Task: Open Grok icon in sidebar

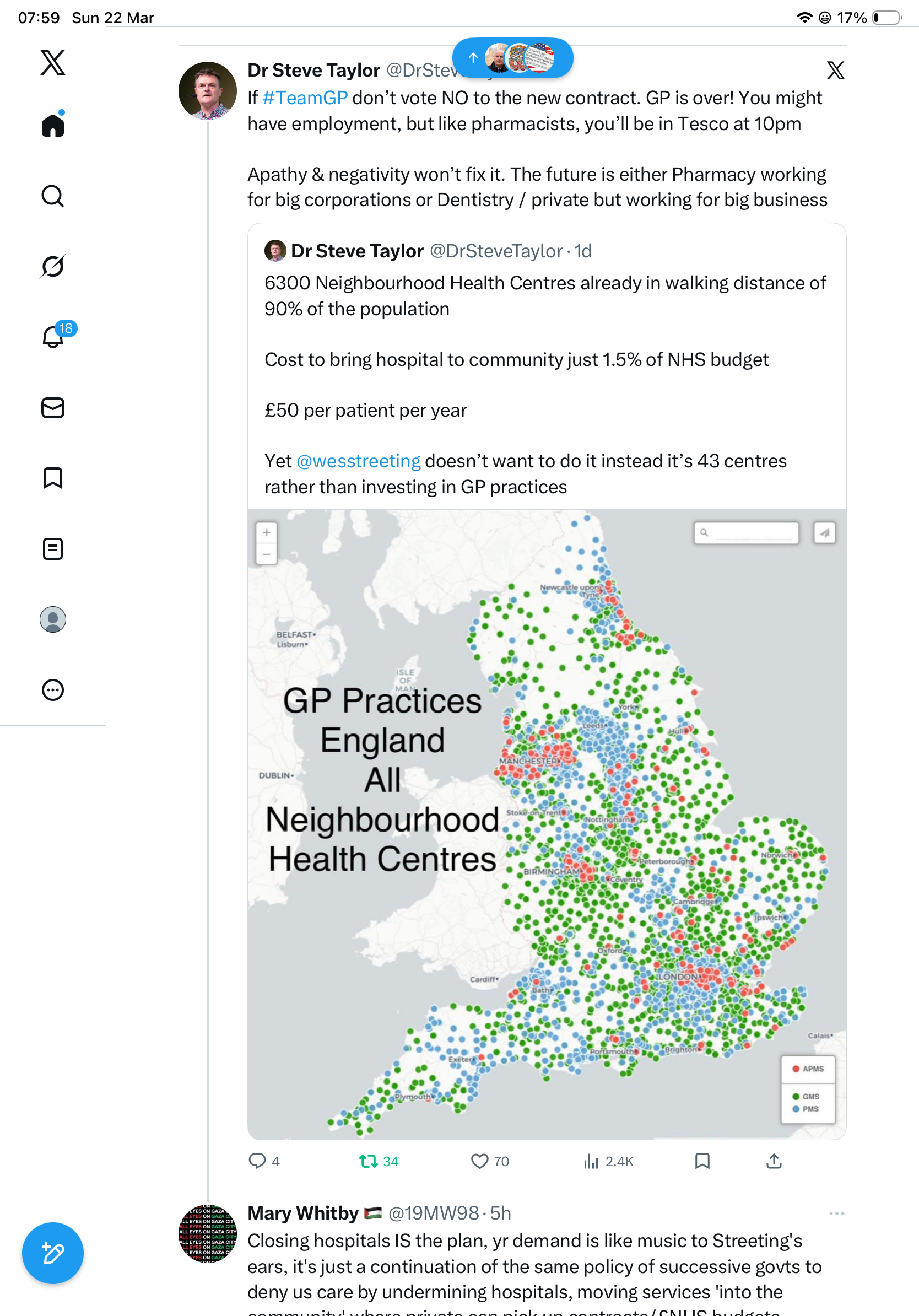Action: click(53, 266)
